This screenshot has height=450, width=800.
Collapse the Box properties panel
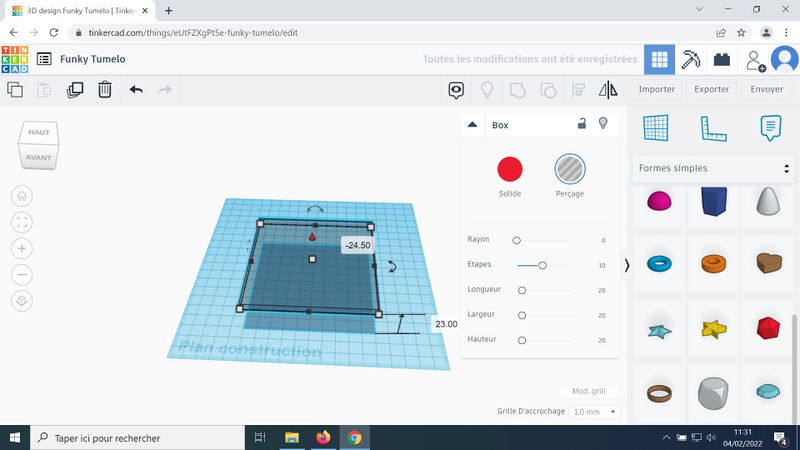[x=472, y=124]
